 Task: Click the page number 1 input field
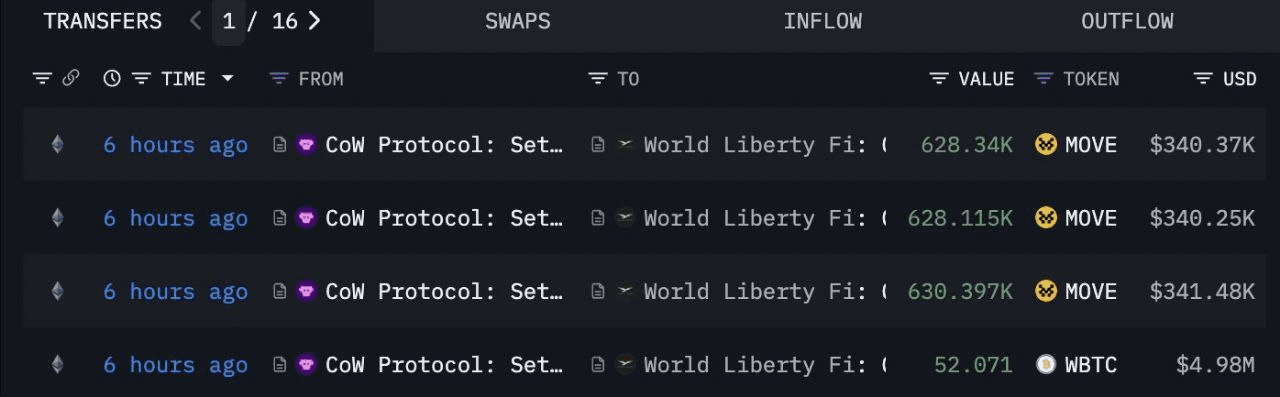pos(229,21)
